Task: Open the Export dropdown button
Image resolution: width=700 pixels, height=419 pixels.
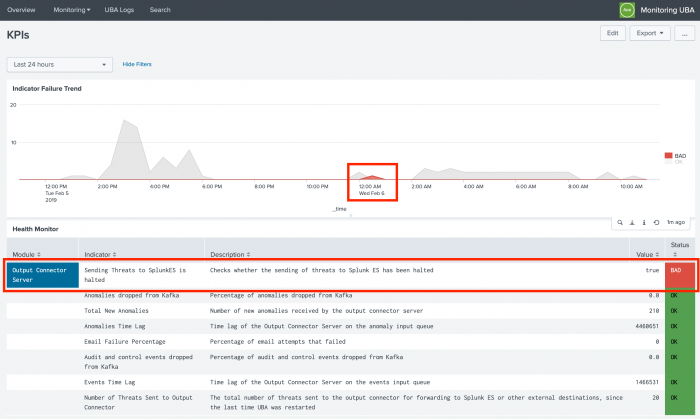Action: pyautogui.click(x=650, y=33)
